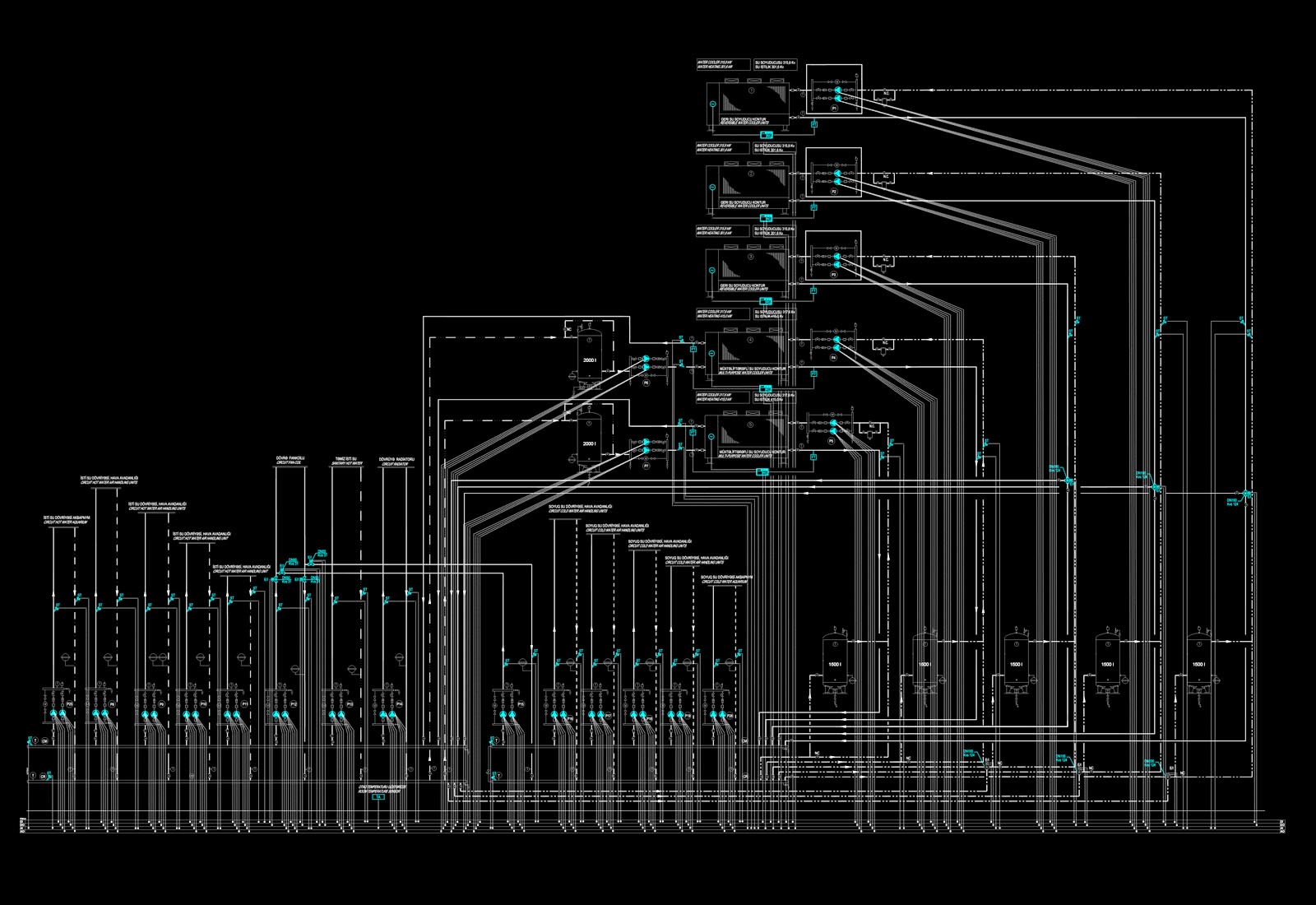Select the P15 pump tag
The width and height of the screenshot is (1316, 905).
point(521,704)
